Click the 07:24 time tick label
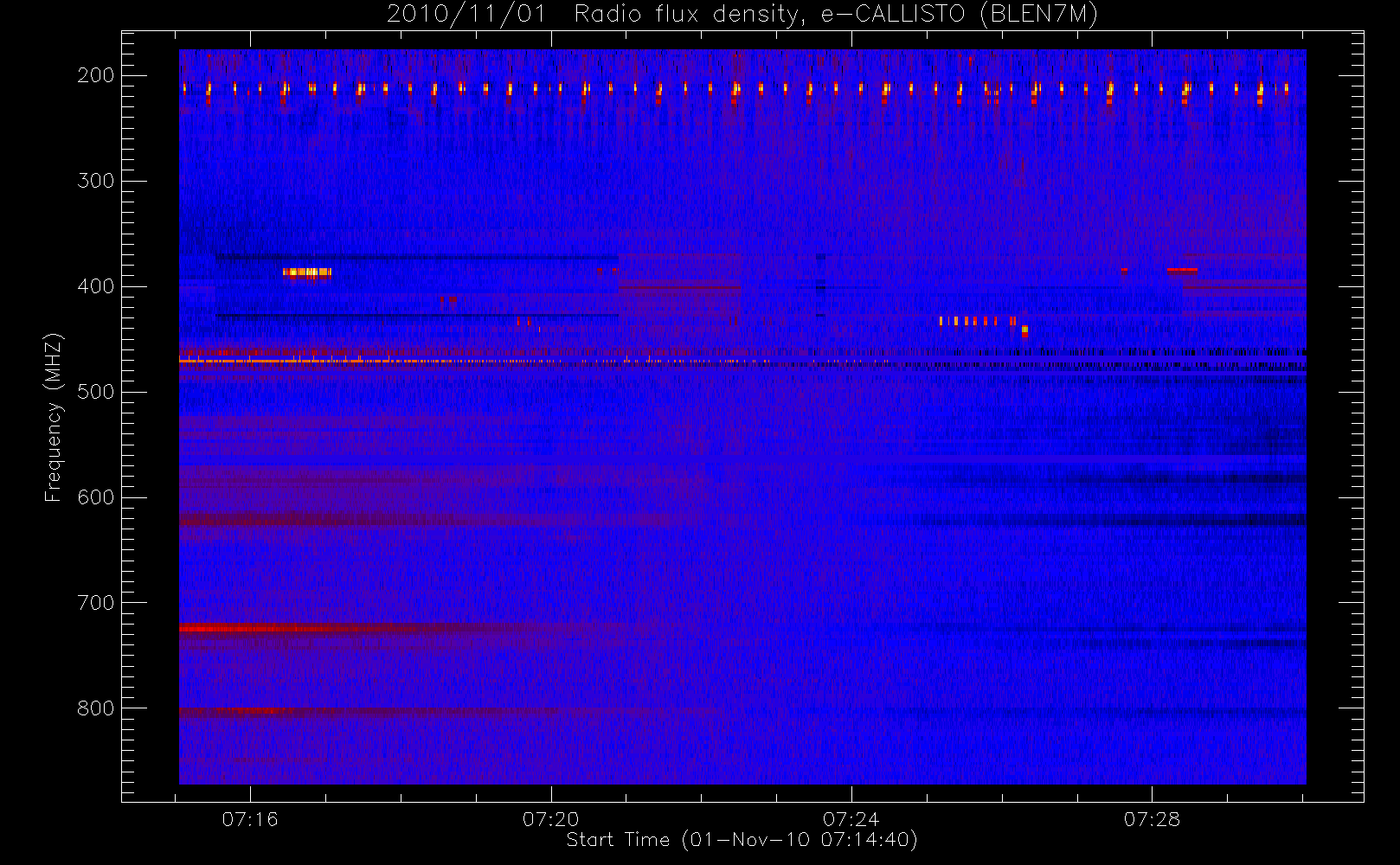 point(851,819)
